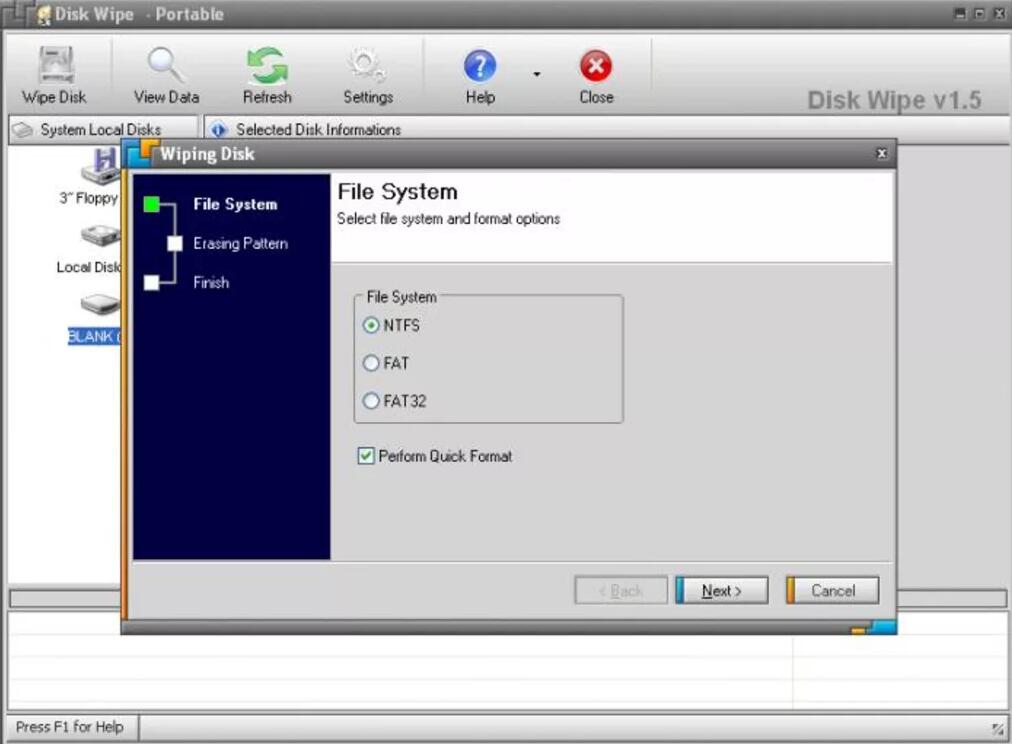The image size is (1012, 744).
Task: Click the info icon beside Selected Disk Informations
Action: pos(219,130)
